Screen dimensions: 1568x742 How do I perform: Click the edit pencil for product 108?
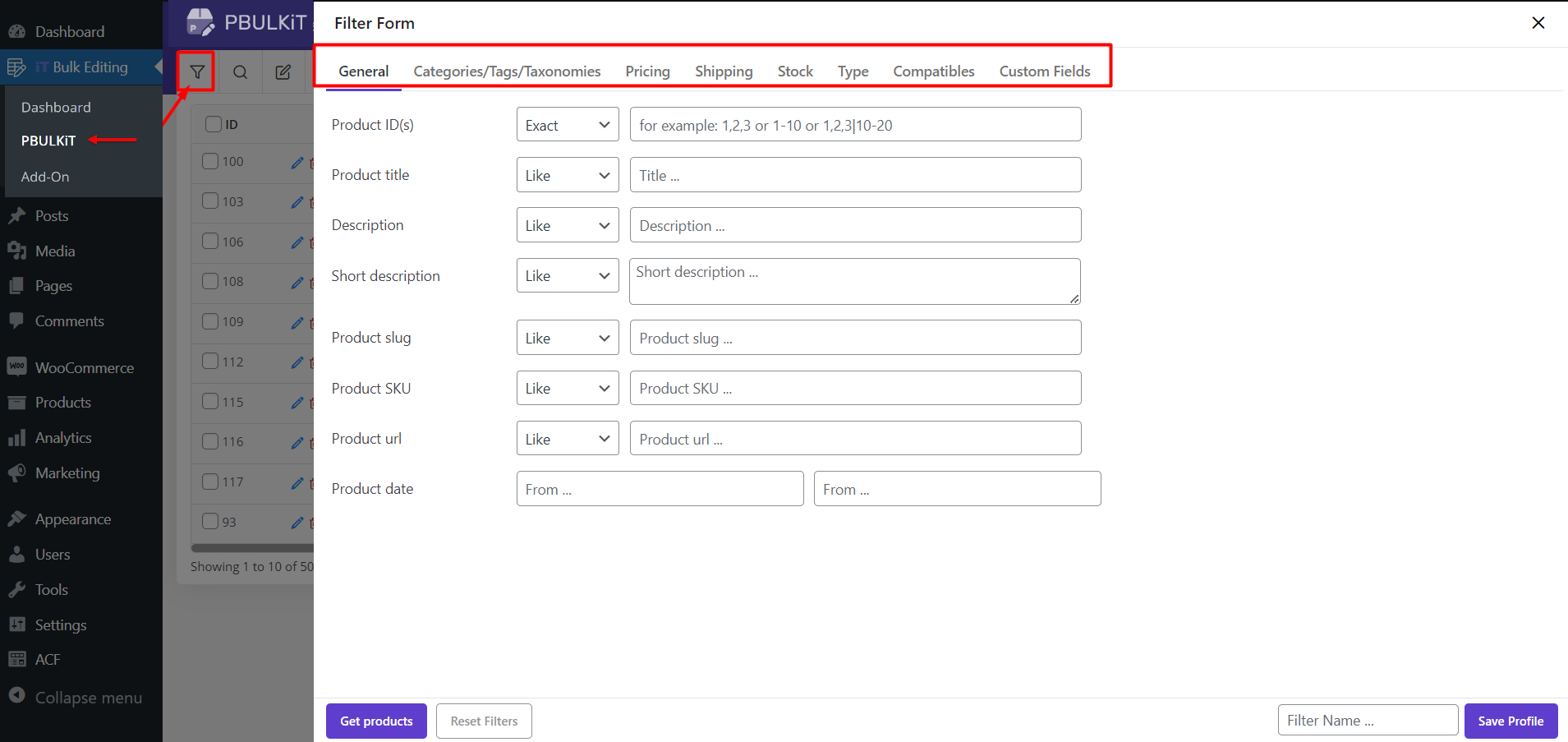click(297, 283)
